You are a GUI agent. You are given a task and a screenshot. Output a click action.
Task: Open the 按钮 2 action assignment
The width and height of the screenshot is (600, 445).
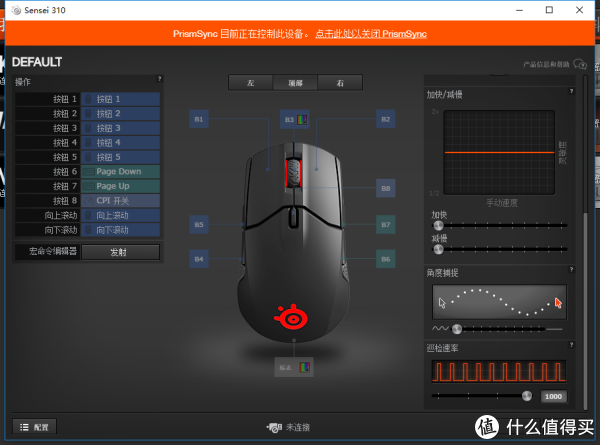pos(120,114)
